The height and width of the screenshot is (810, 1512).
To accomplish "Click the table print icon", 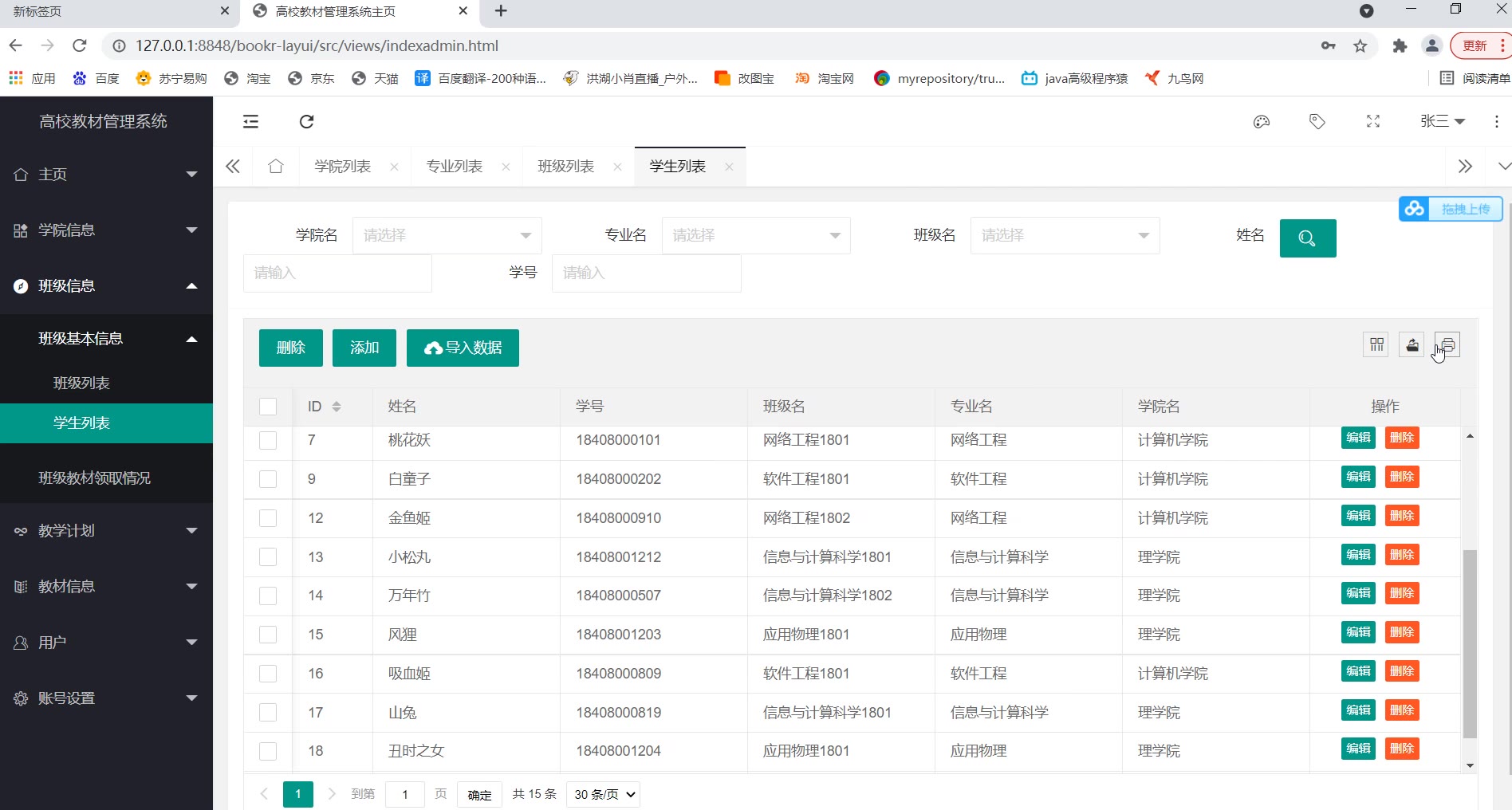I will (x=1447, y=344).
